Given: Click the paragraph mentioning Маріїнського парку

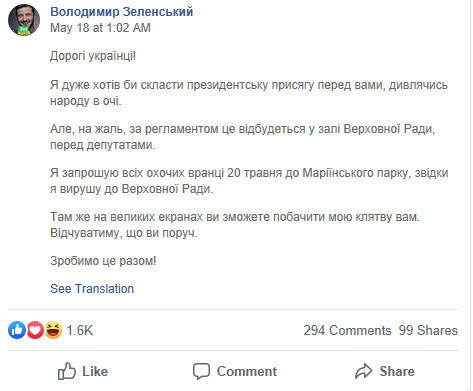Looking at the screenshot, I should click(x=249, y=181).
